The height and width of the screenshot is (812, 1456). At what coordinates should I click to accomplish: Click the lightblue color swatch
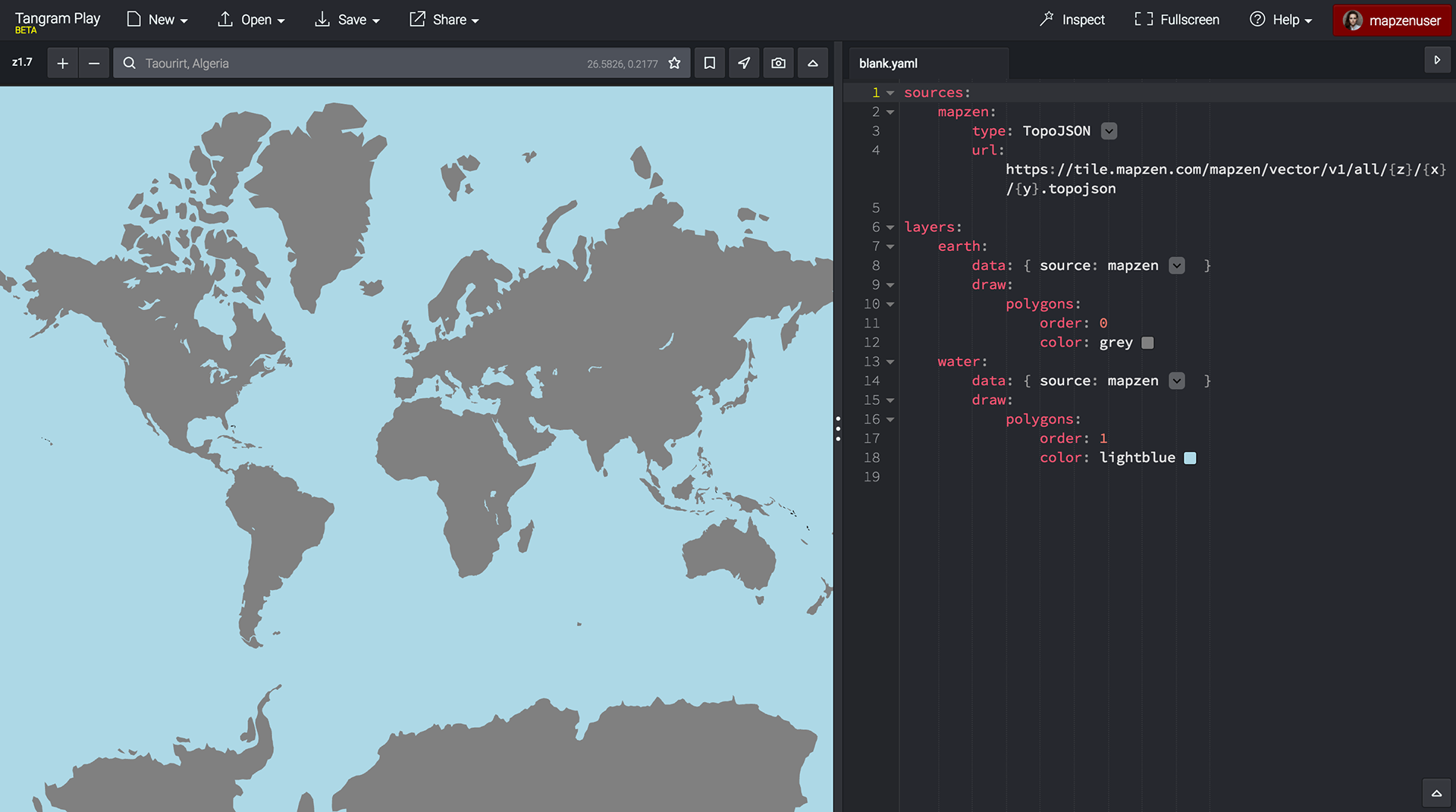tap(1190, 458)
